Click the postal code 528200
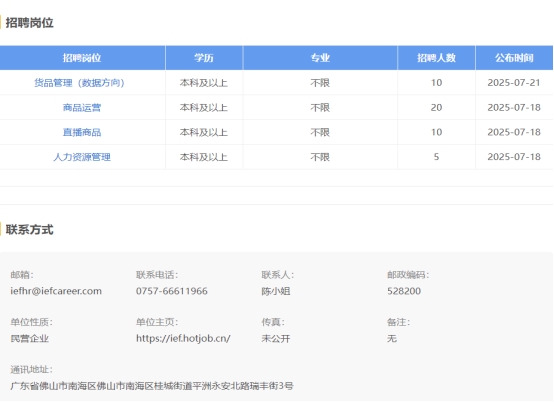 pos(404,291)
